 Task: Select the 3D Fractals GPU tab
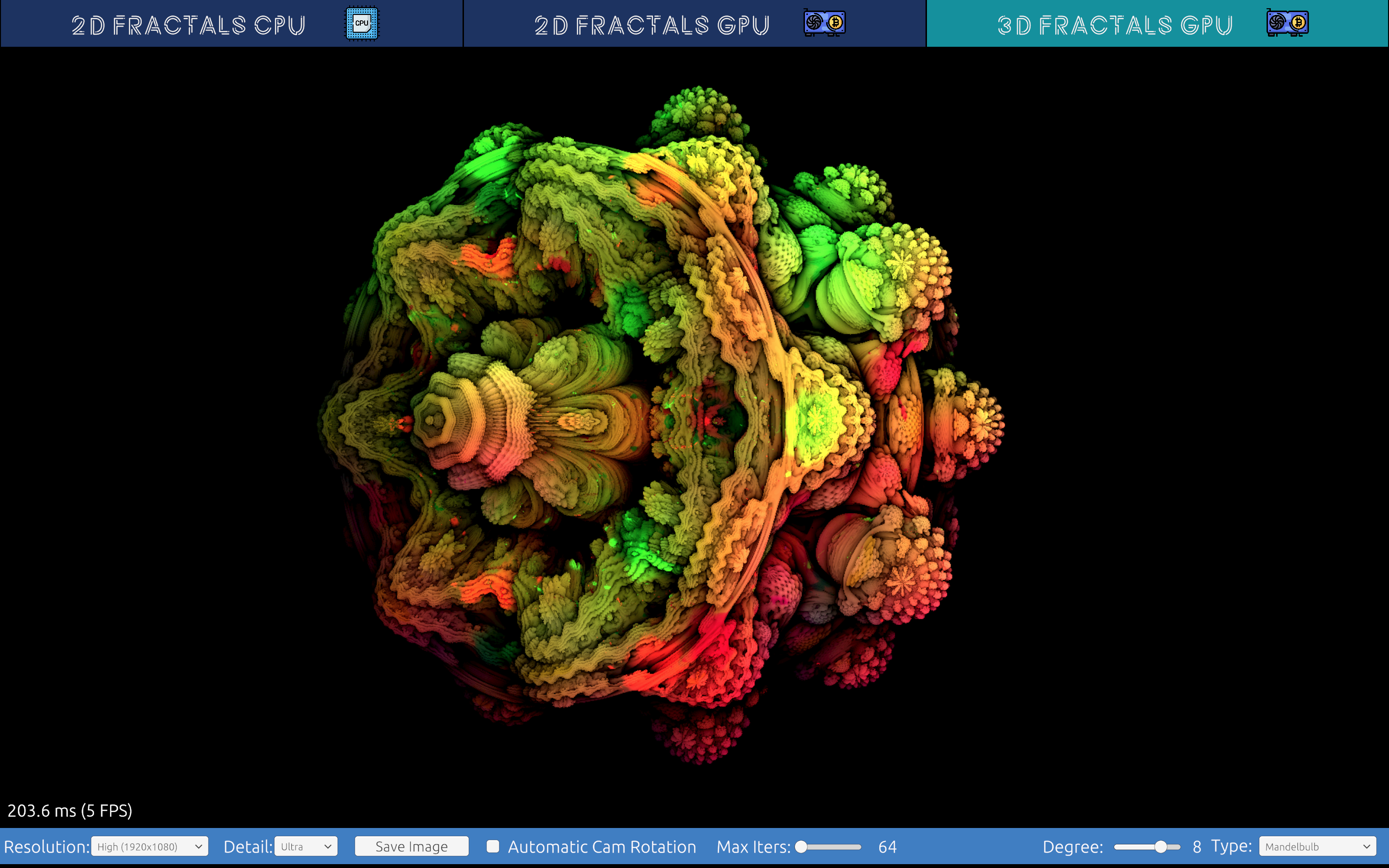pos(1115,25)
